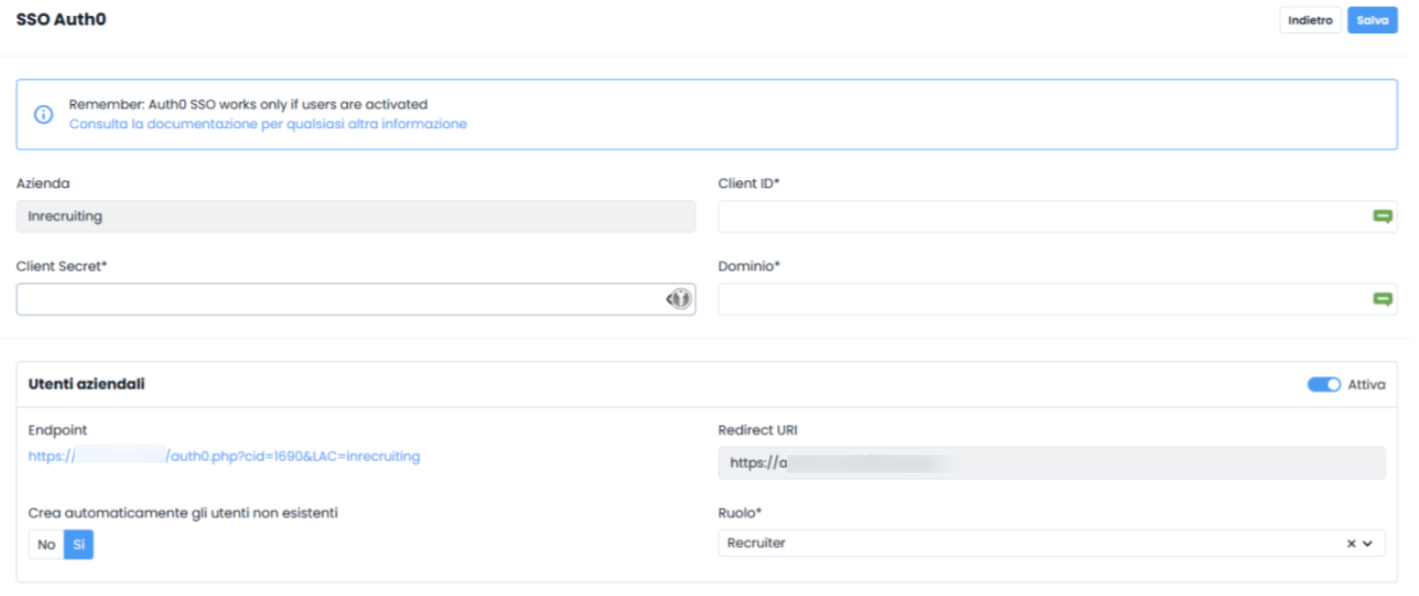Click the Client Secret* label
Viewport: 1419px width, 596px height.
(61, 266)
